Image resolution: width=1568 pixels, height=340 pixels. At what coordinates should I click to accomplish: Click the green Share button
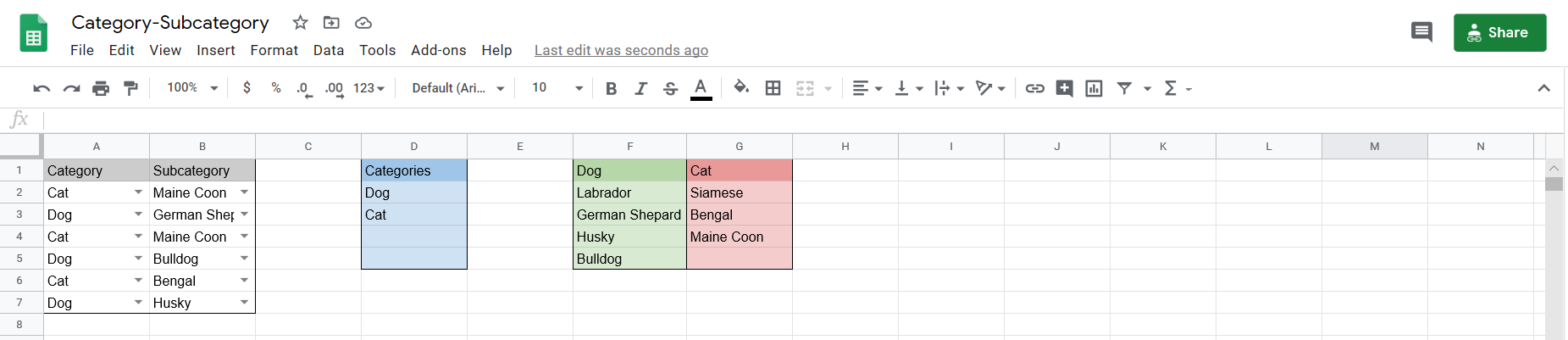(1499, 32)
